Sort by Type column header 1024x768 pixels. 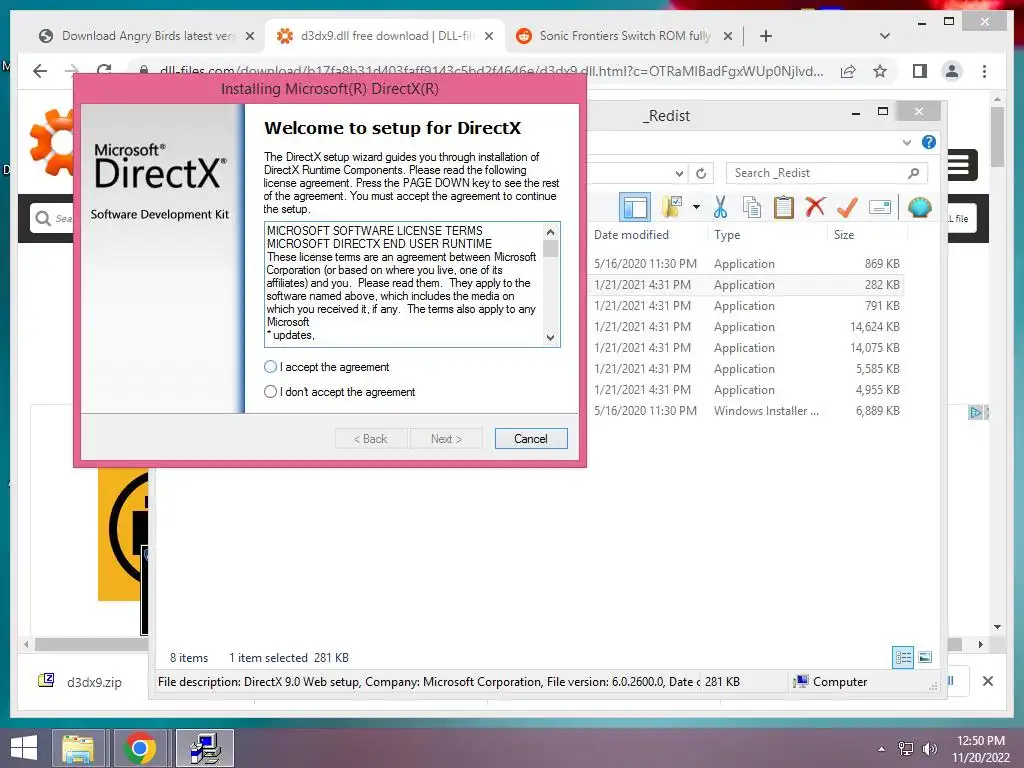click(x=727, y=234)
